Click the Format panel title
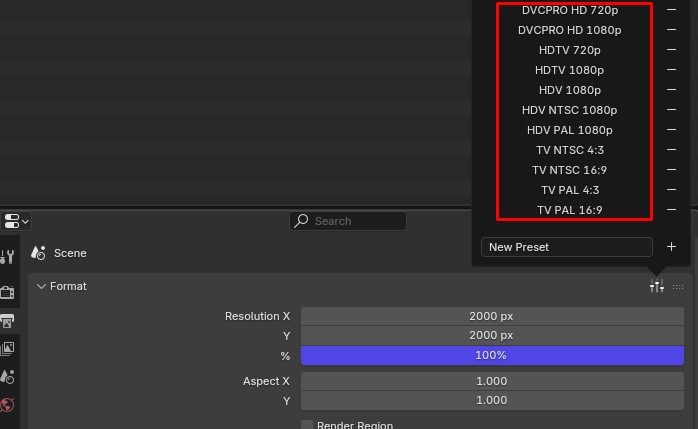Image resolution: width=698 pixels, height=429 pixels. click(x=68, y=286)
